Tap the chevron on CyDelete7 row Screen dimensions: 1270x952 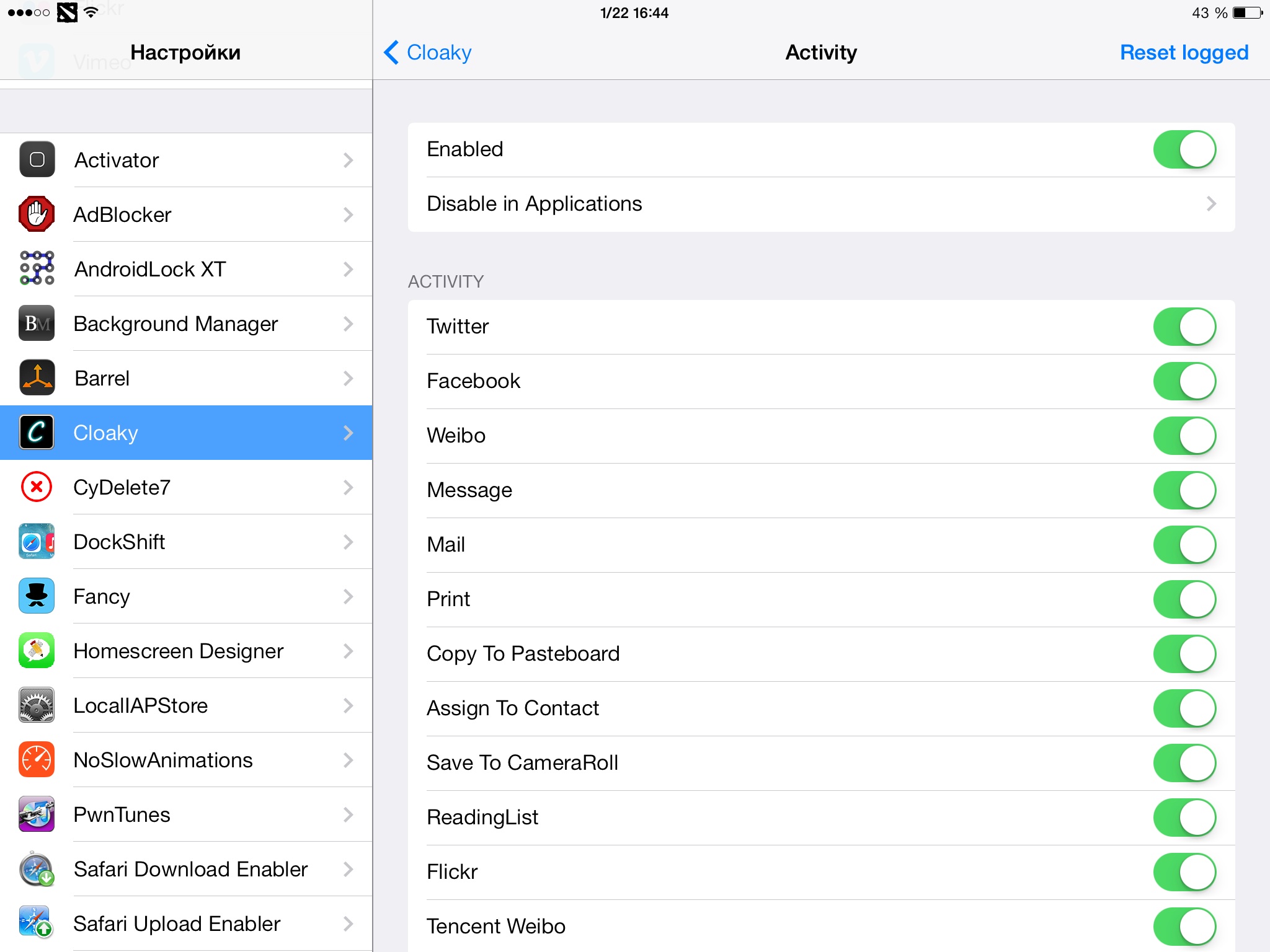(349, 488)
